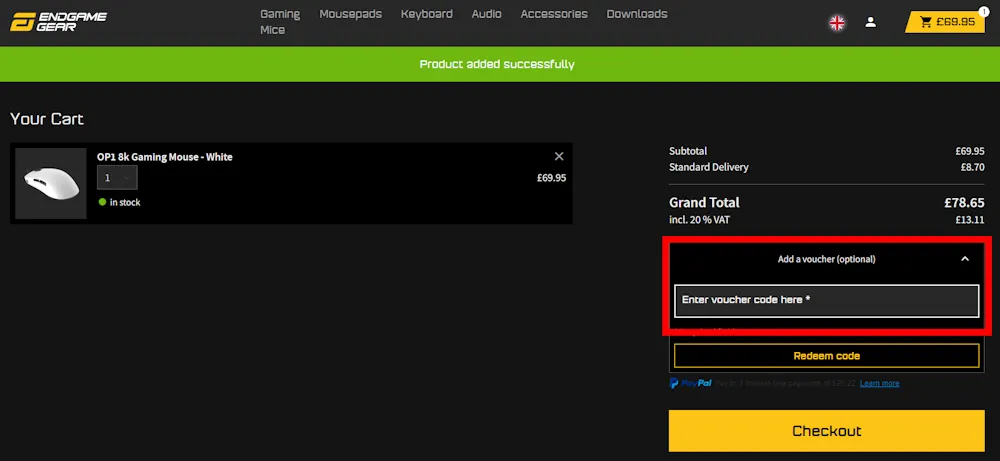Open the Accessories menu
Viewport: 1000px width, 461px height.
click(554, 14)
